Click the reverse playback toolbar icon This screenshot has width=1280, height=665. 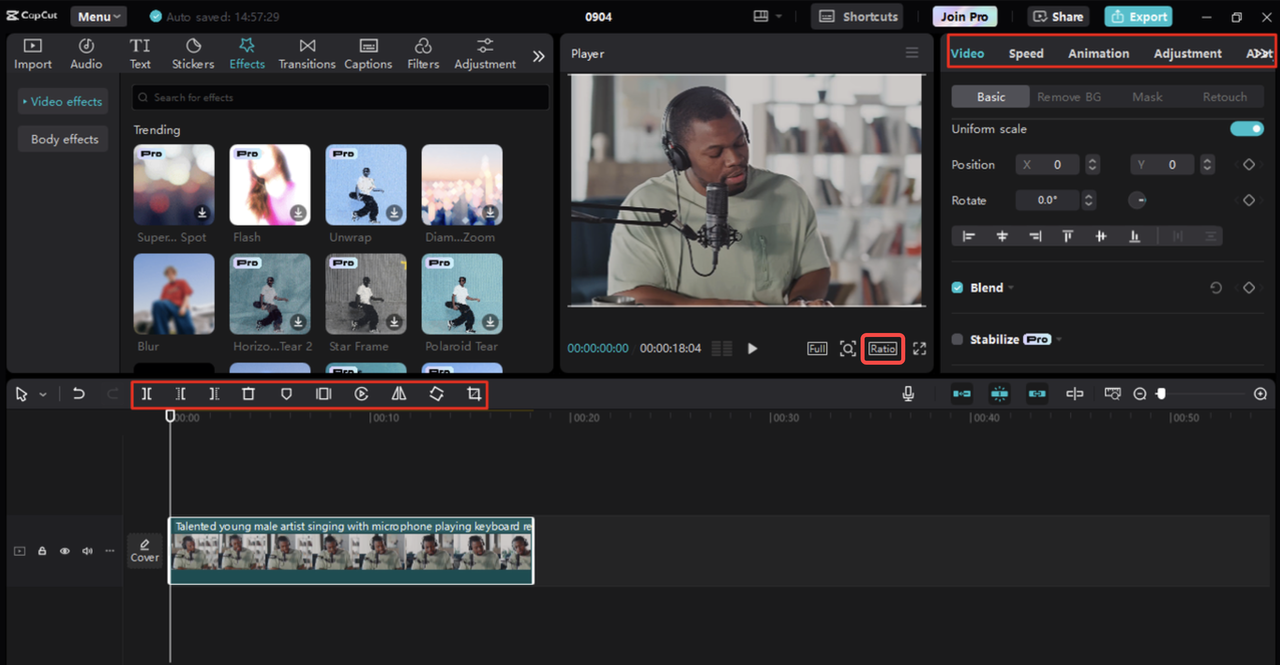coord(361,394)
